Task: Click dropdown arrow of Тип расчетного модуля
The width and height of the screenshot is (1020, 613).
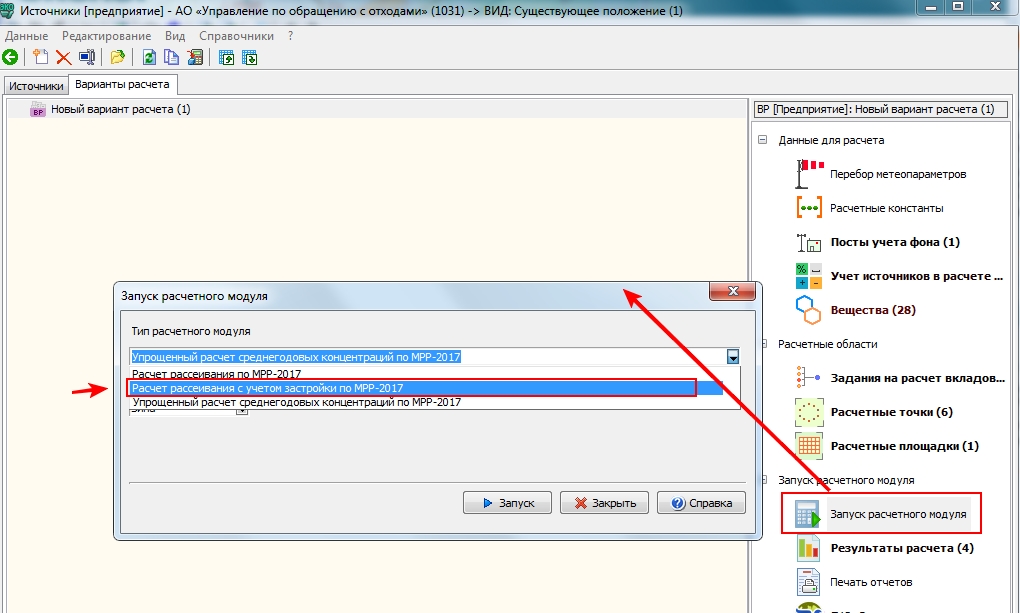Action: [x=732, y=357]
